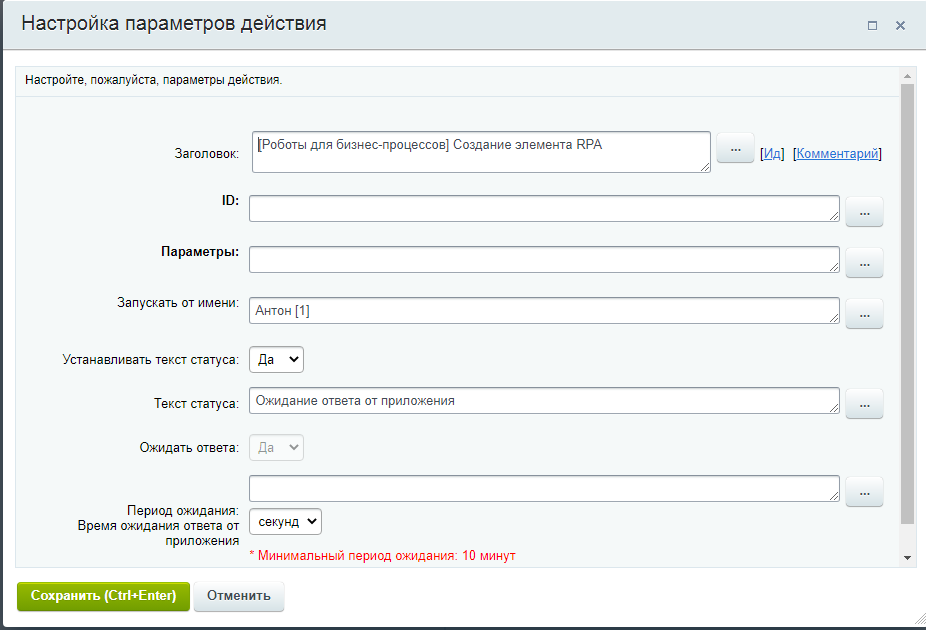
Task: Open the Комментарий link
Action: pos(837,154)
